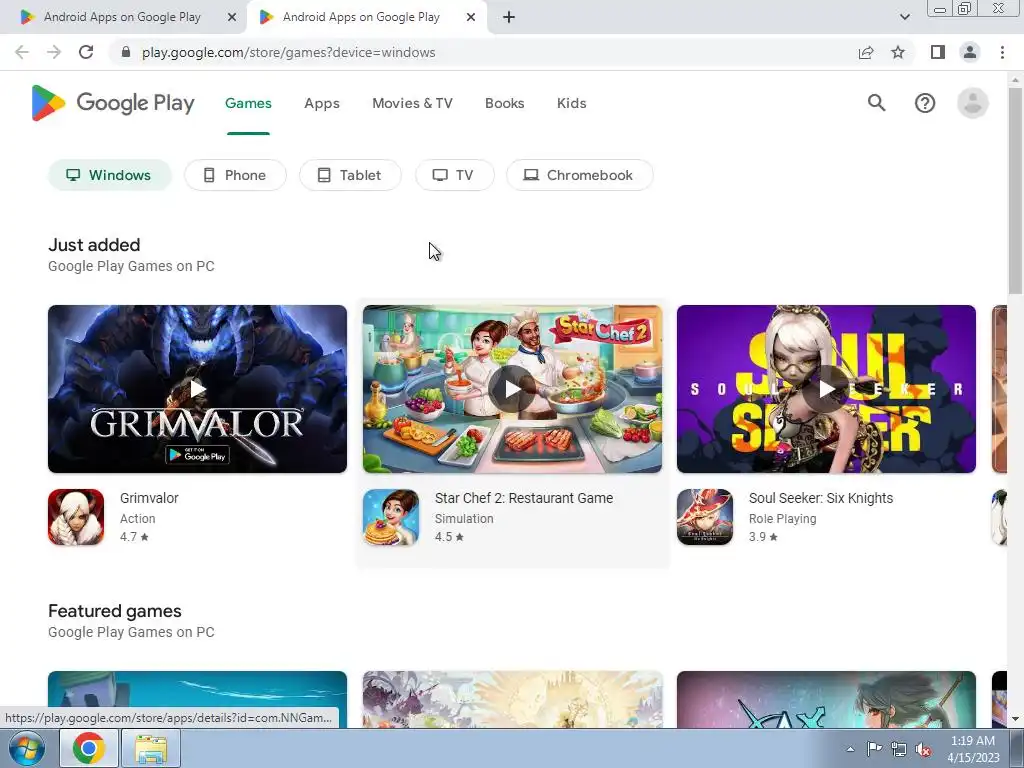Viewport: 1024px width, 768px height.
Task: Switch to the first browser tab
Action: tap(122, 18)
